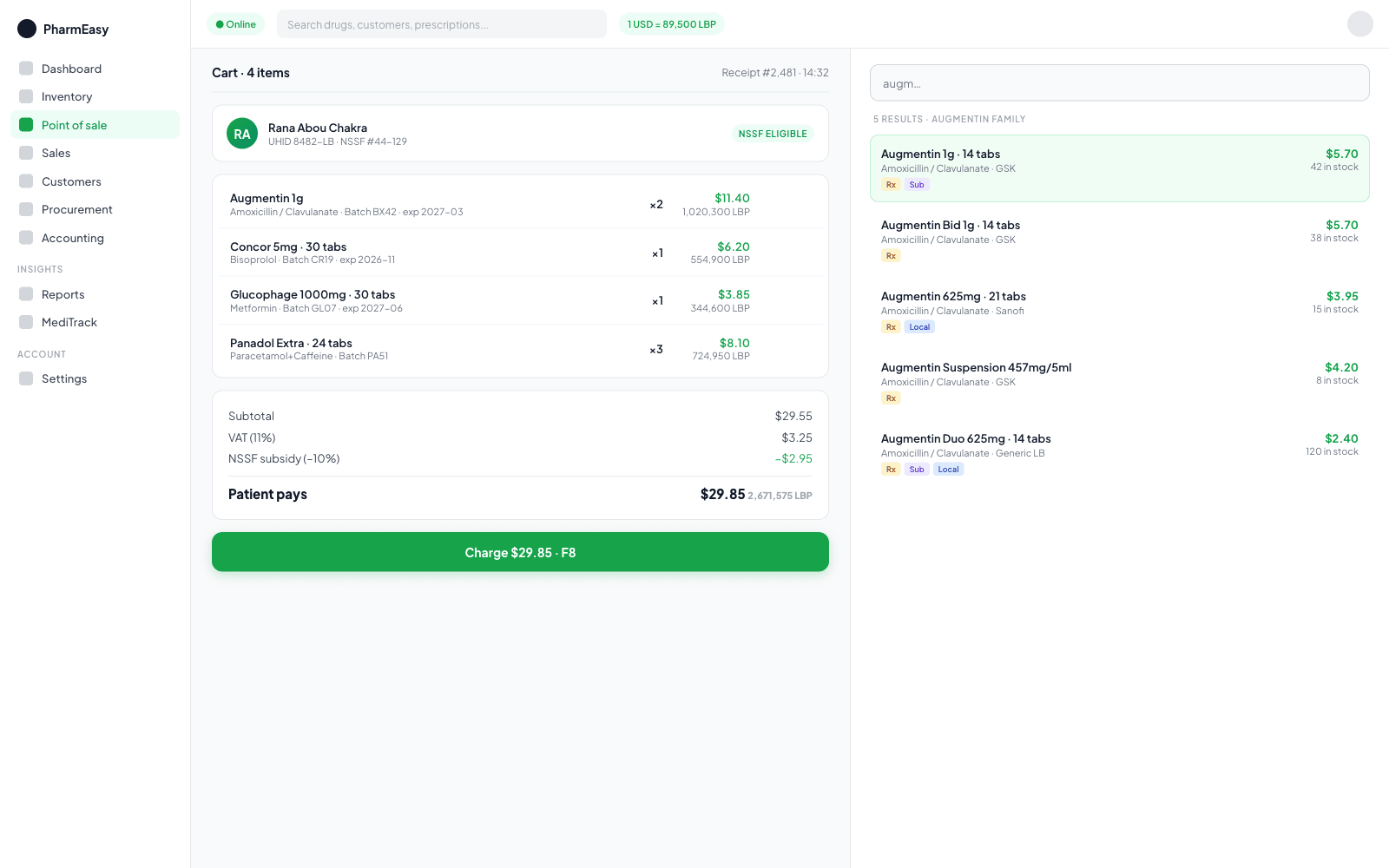Open Sales page
This screenshot has height=868, width=1389.
95,153
